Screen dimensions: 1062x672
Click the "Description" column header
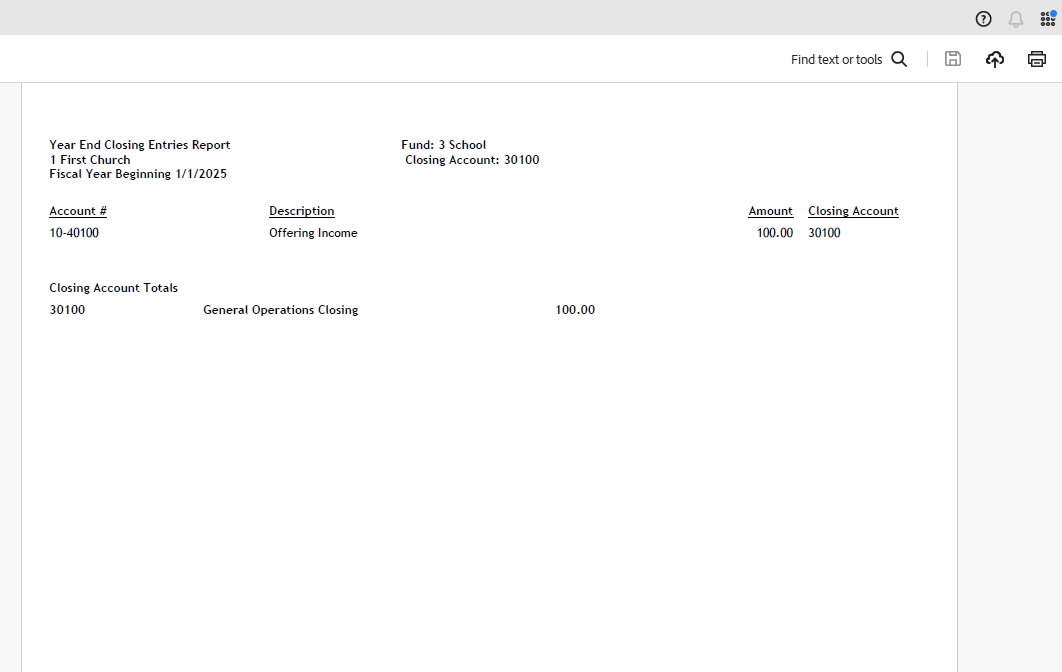[301, 211]
